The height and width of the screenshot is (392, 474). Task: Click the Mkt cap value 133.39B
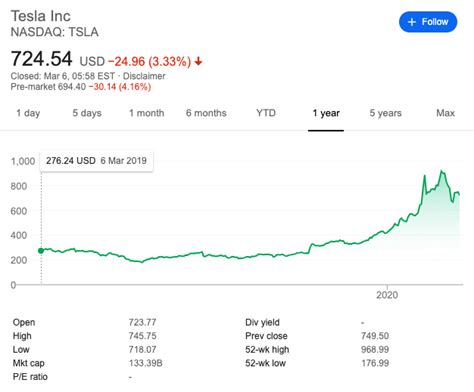pyautogui.click(x=146, y=363)
